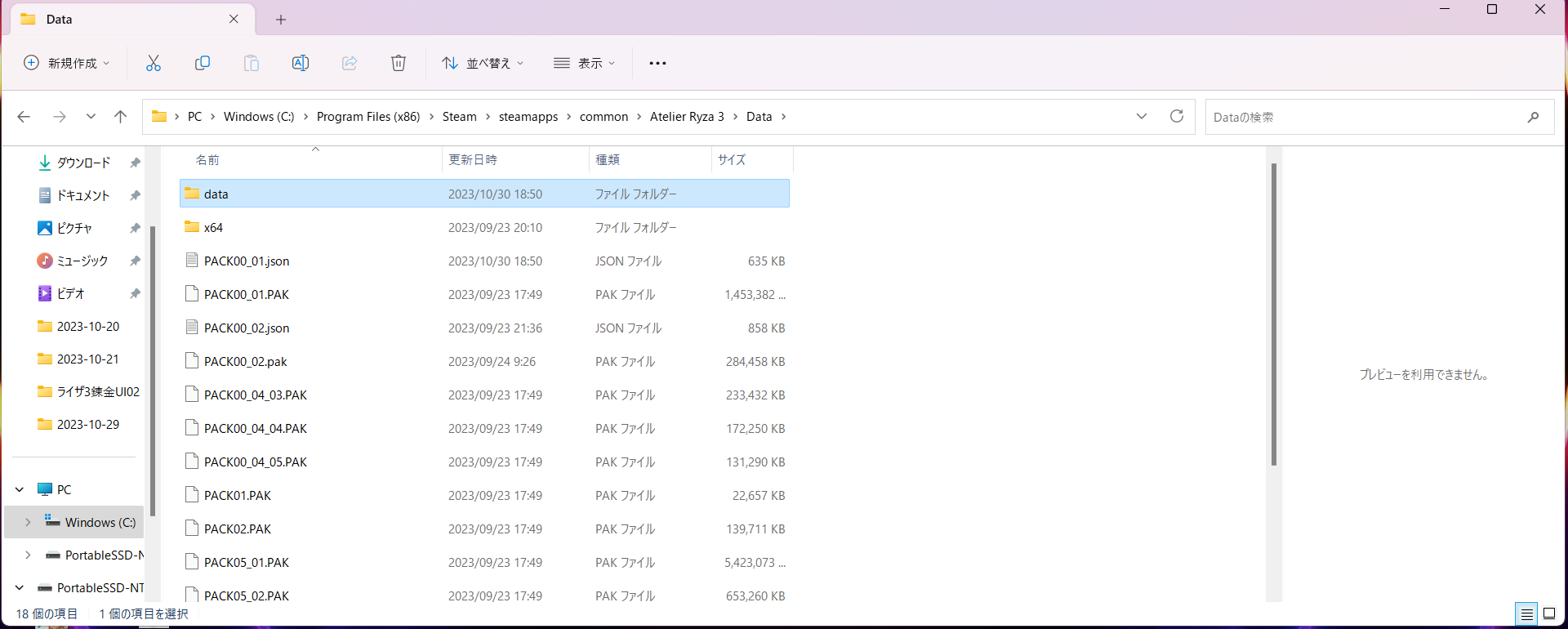1568x629 pixels.
Task: Switch to details view in status bar
Action: (1526, 614)
